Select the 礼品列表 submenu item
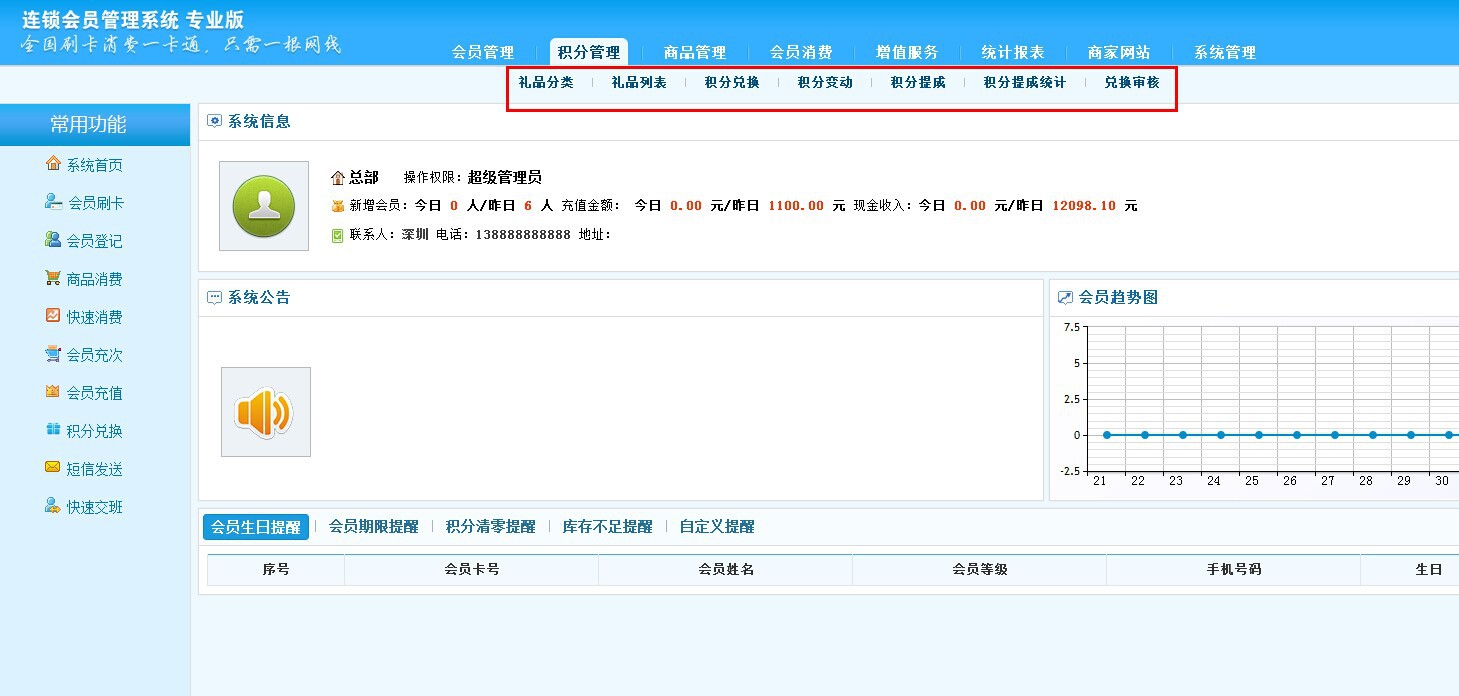 639,83
